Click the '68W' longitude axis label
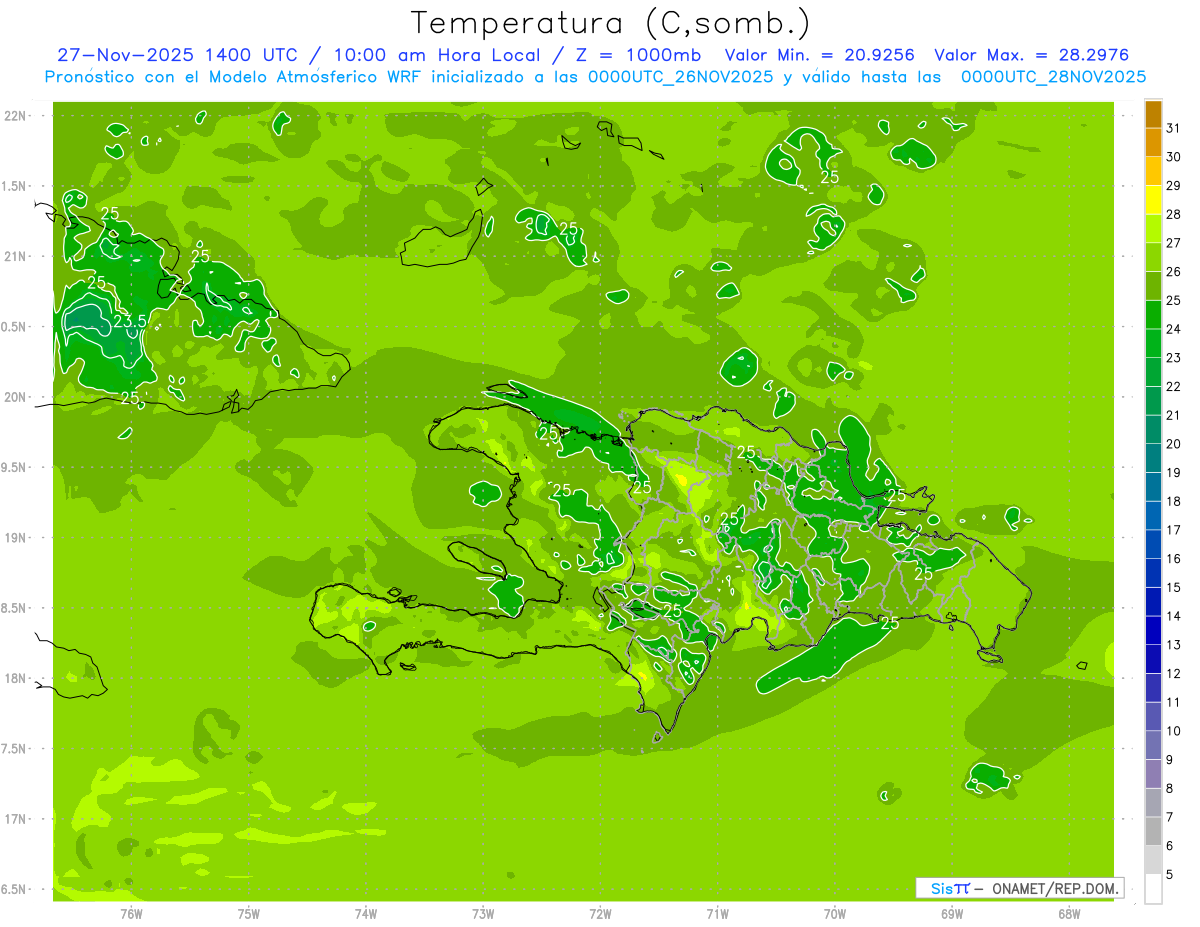The width and height of the screenshot is (1200, 927). coord(1068,913)
